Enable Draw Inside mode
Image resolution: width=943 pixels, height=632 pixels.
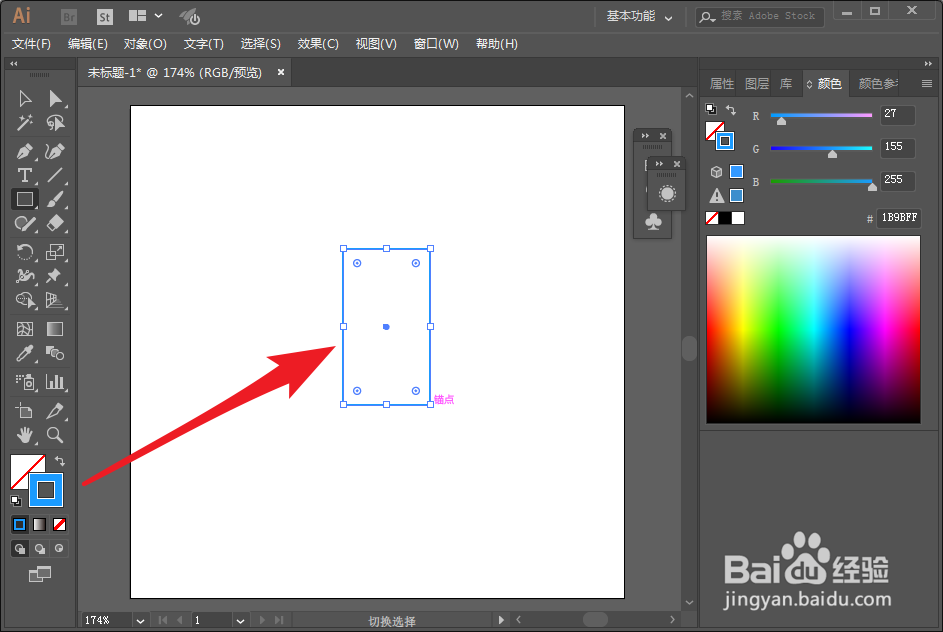tap(59, 548)
